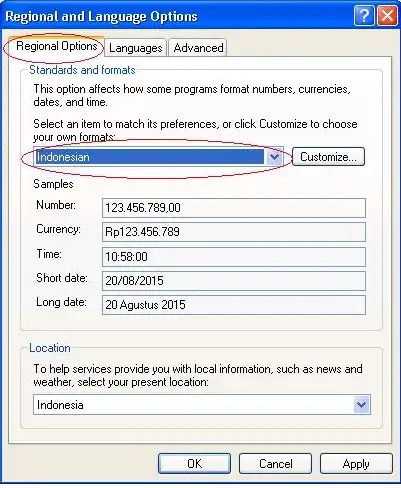401x488 pixels.
Task: Apply the regional settings changes
Action: point(356,464)
